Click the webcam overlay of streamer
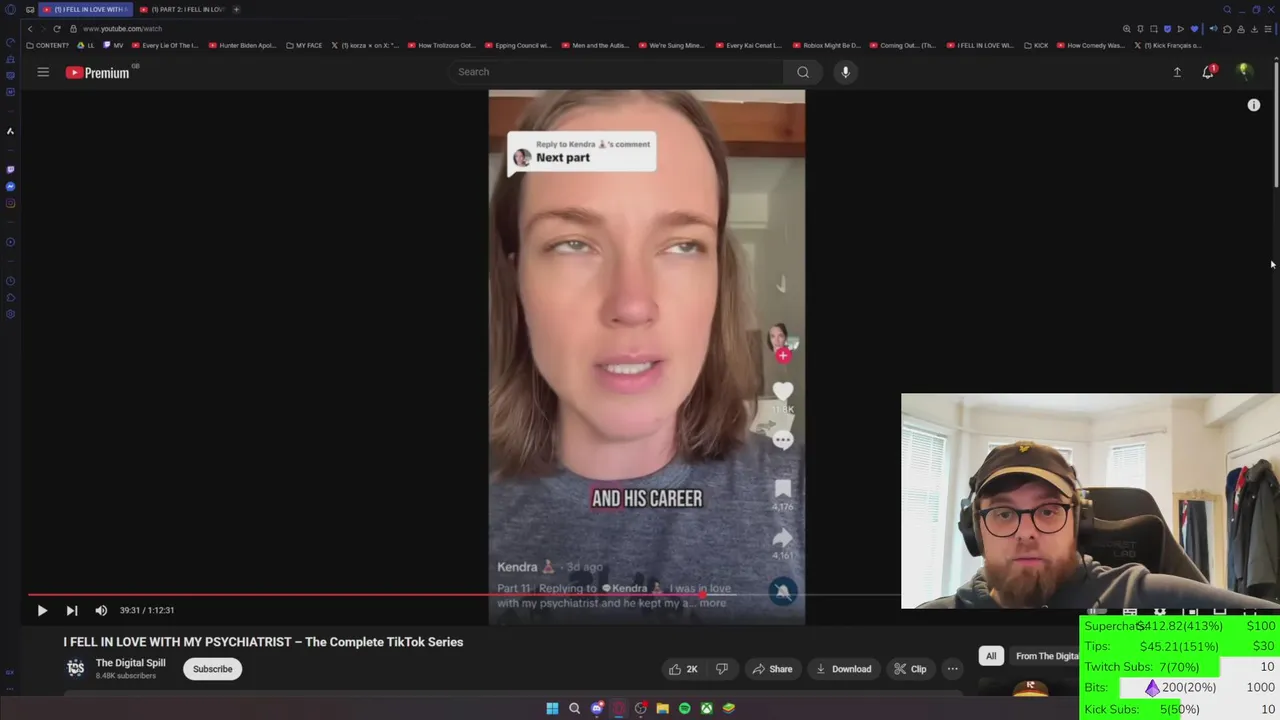 (x=1090, y=501)
